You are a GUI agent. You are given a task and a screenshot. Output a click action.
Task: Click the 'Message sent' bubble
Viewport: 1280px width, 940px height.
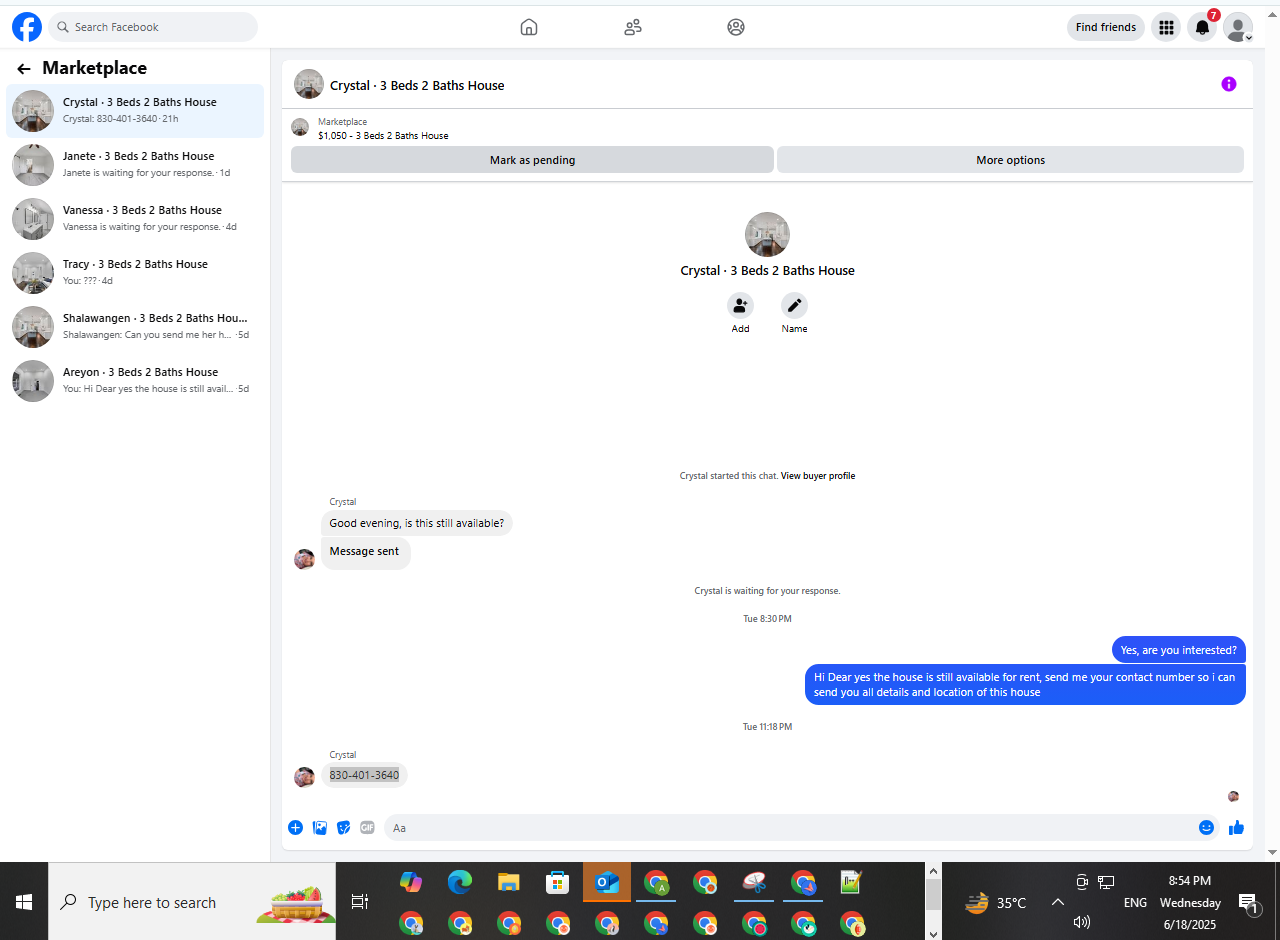click(365, 552)
